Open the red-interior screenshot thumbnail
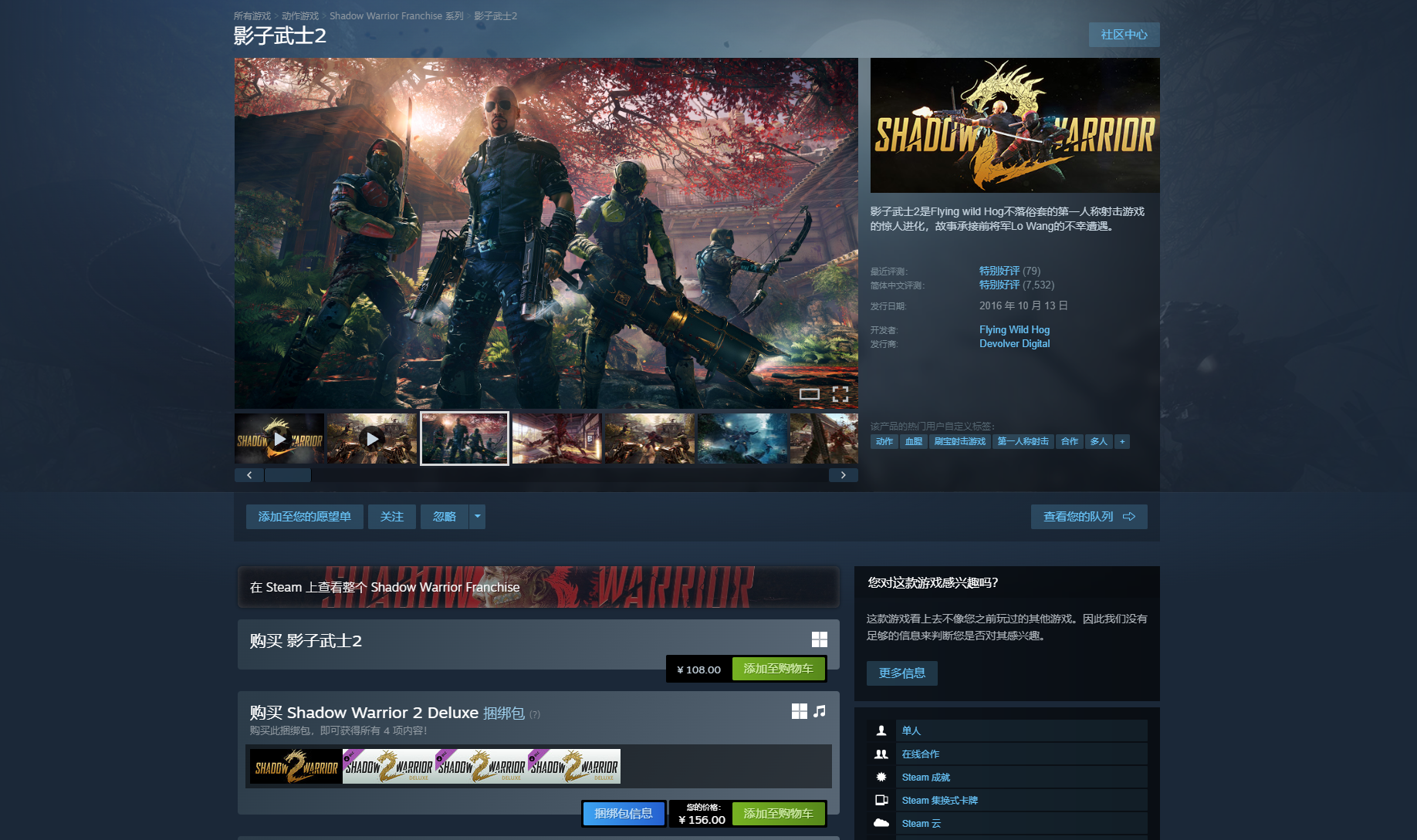 click(x=557, y=439)
